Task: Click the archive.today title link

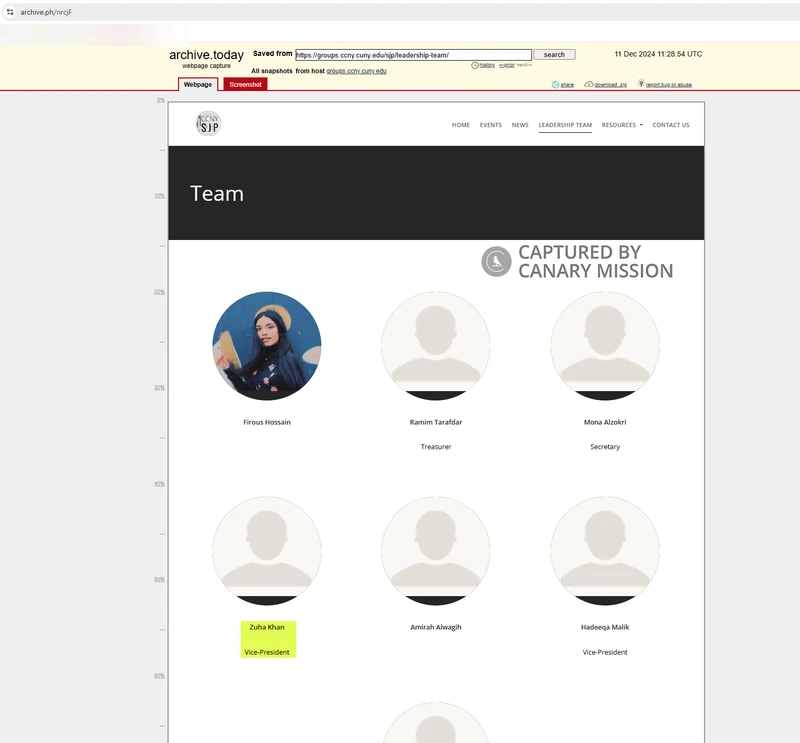Action: [206, 55]
